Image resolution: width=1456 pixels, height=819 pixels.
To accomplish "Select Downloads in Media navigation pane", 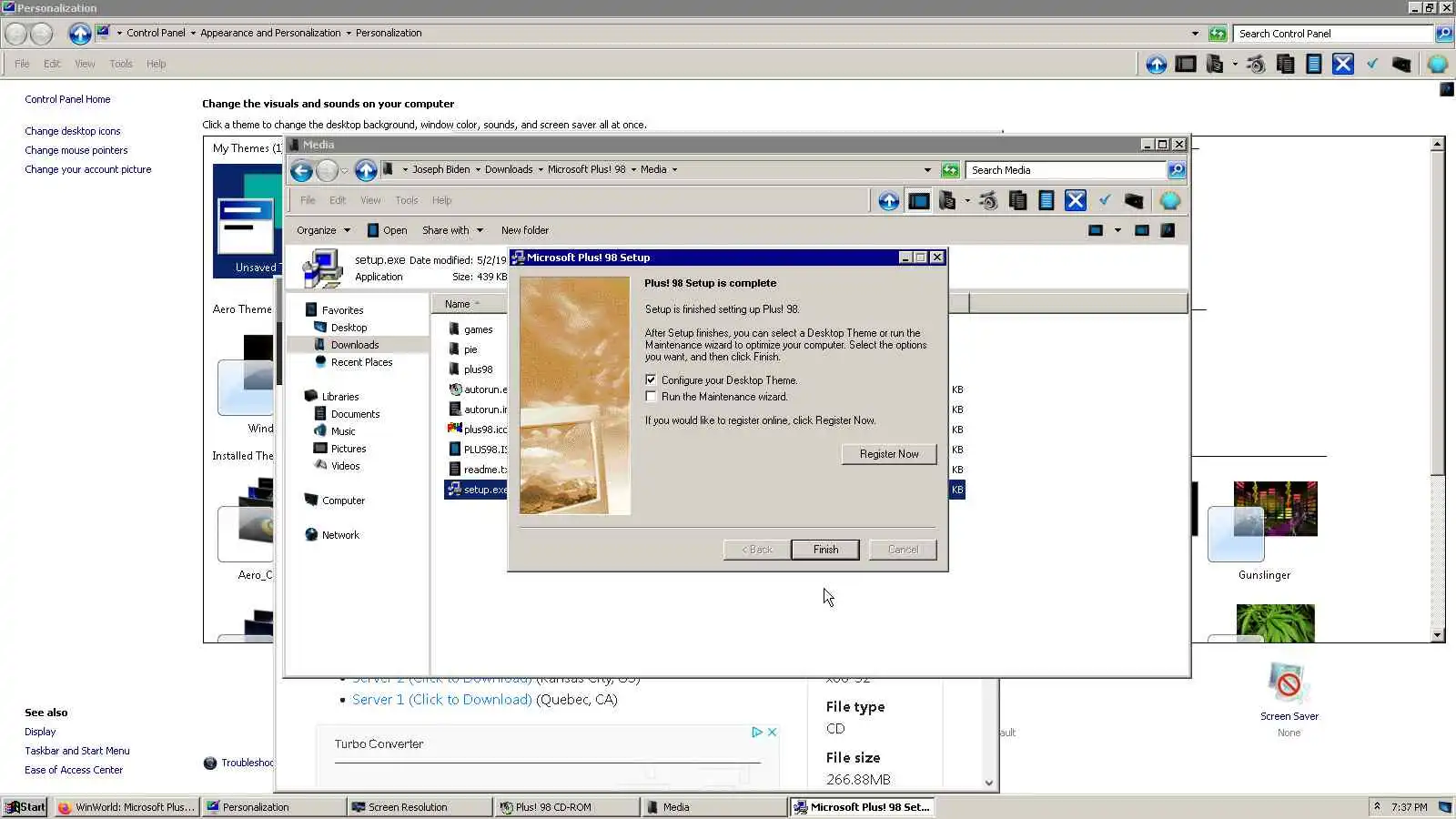I will click(x=355, y=345).
